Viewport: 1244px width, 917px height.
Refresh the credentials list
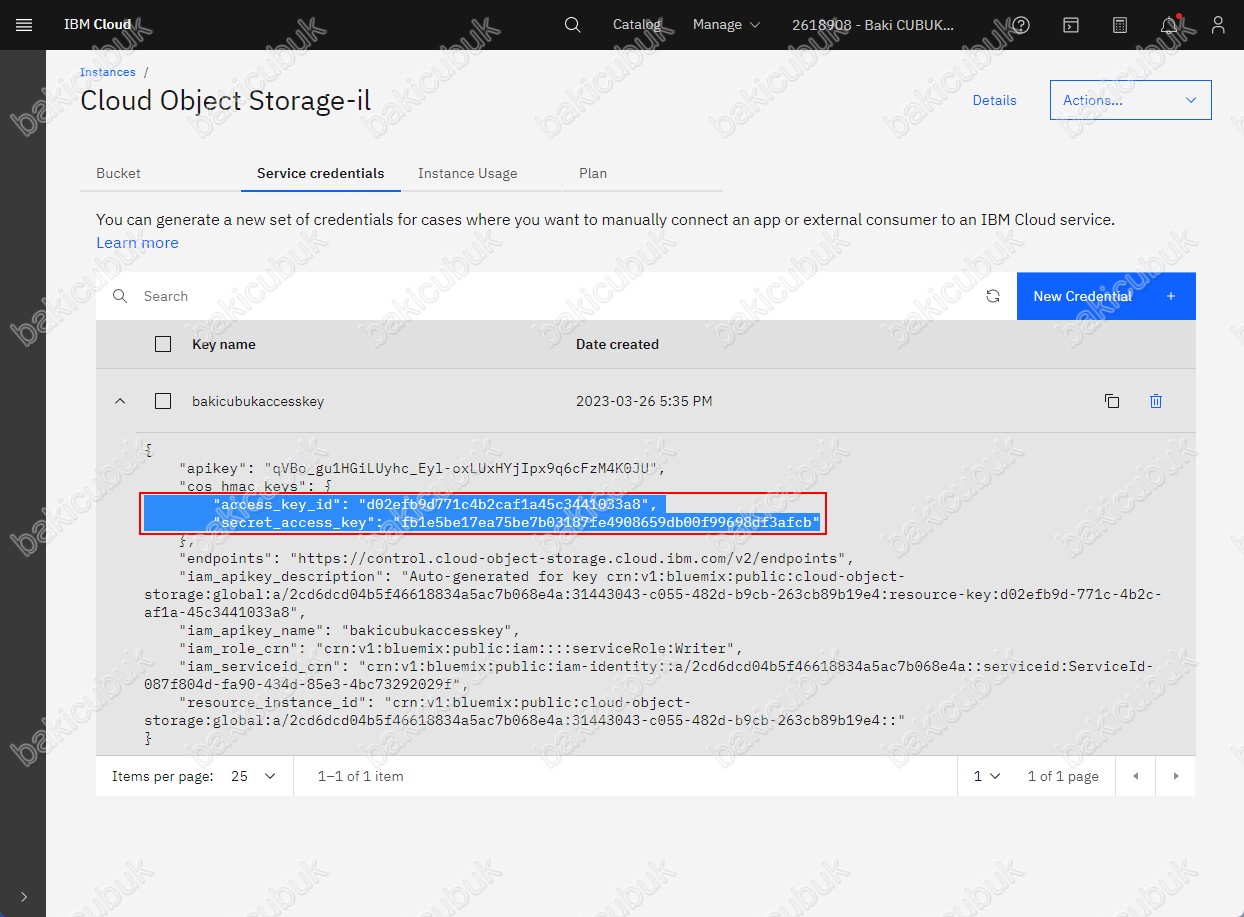point(992,296)
